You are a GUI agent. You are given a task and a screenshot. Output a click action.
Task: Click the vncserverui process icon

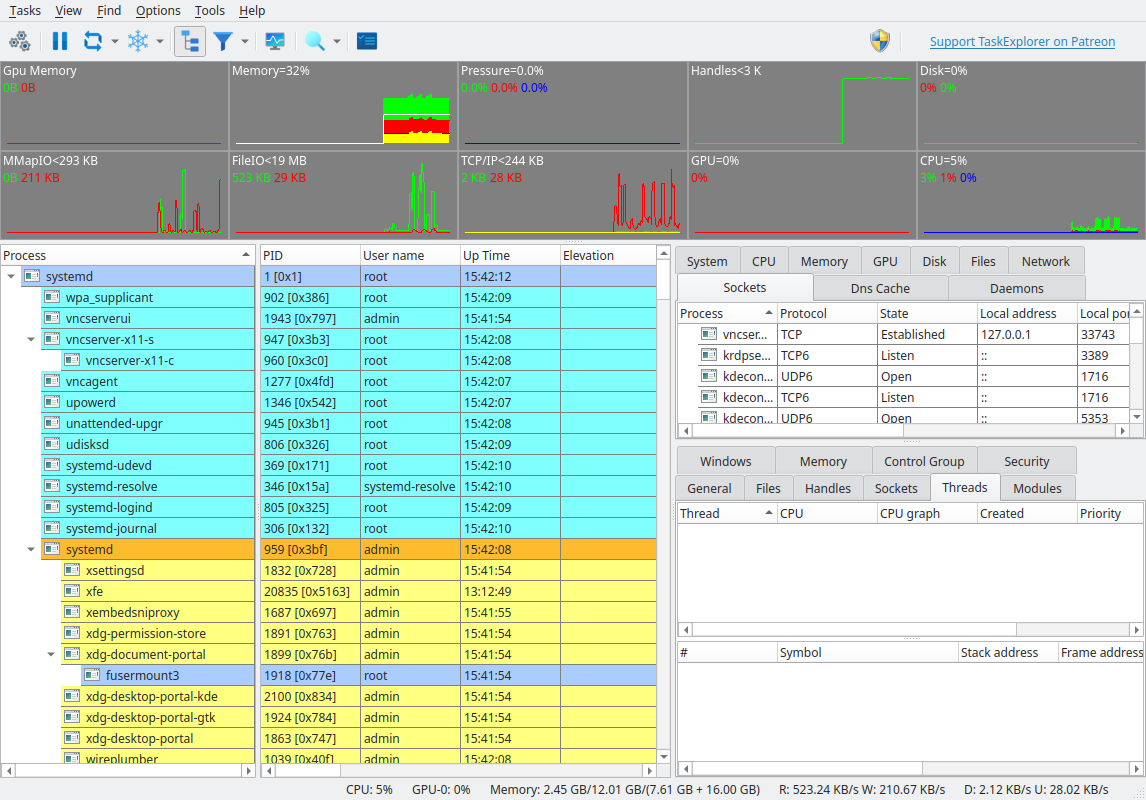pos(52,318)
